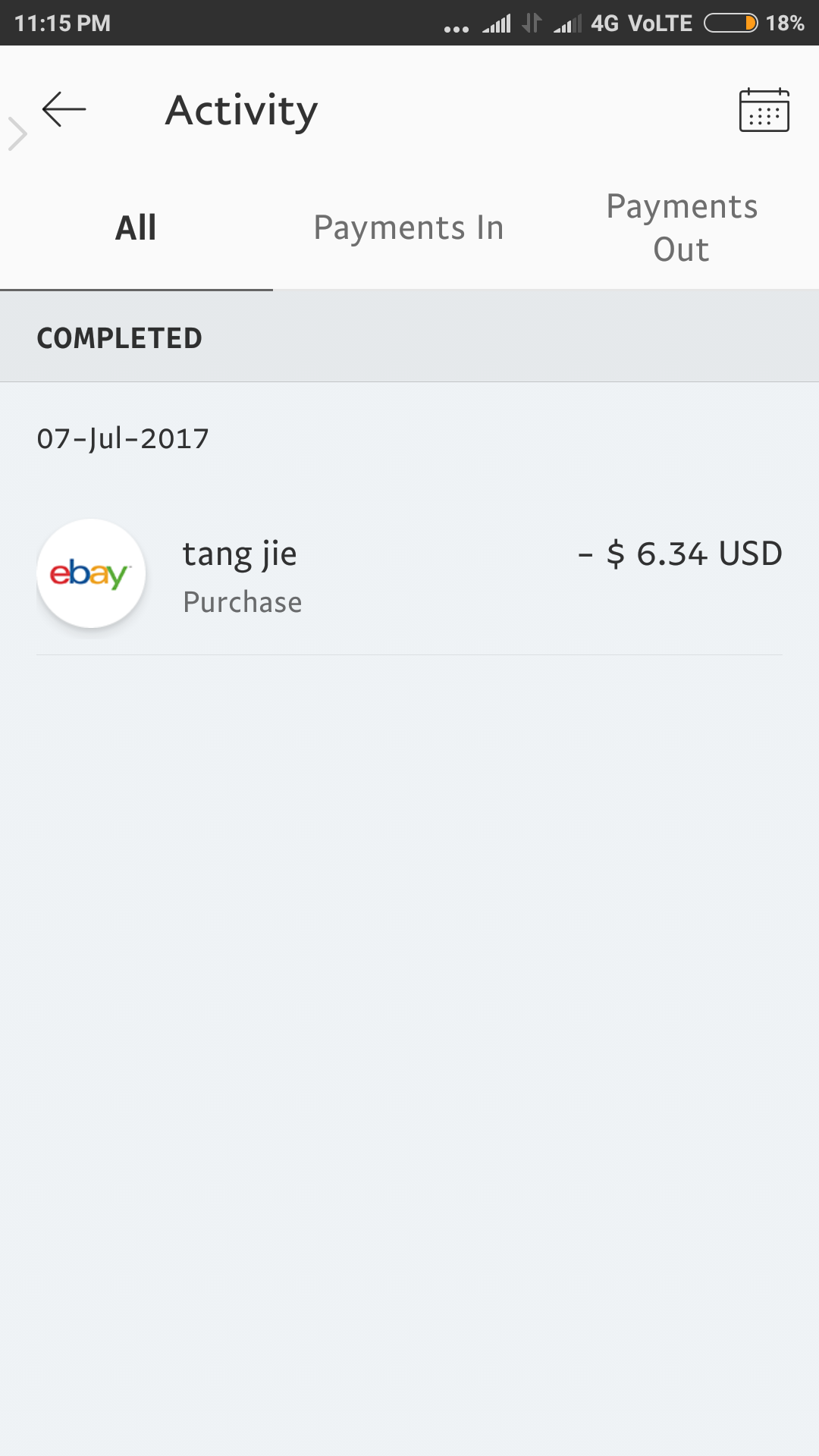This screenshot has width=819, height=1456.
Task: Switch to the Payments In tab
Action: [409, 227]
